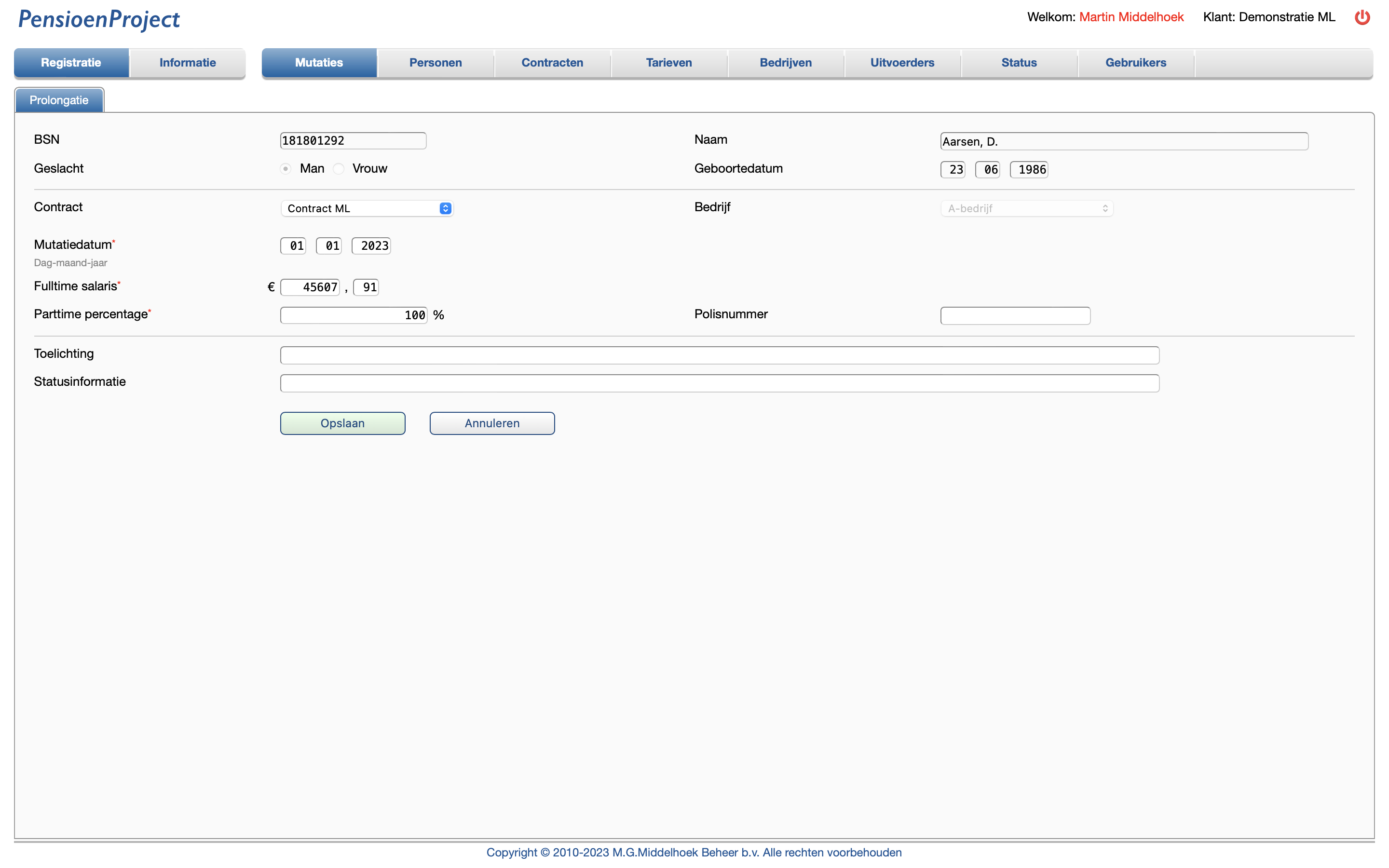1389x868 pixels.
Task: Click the Mutatiedatum year field
Action: pos(371,246)
